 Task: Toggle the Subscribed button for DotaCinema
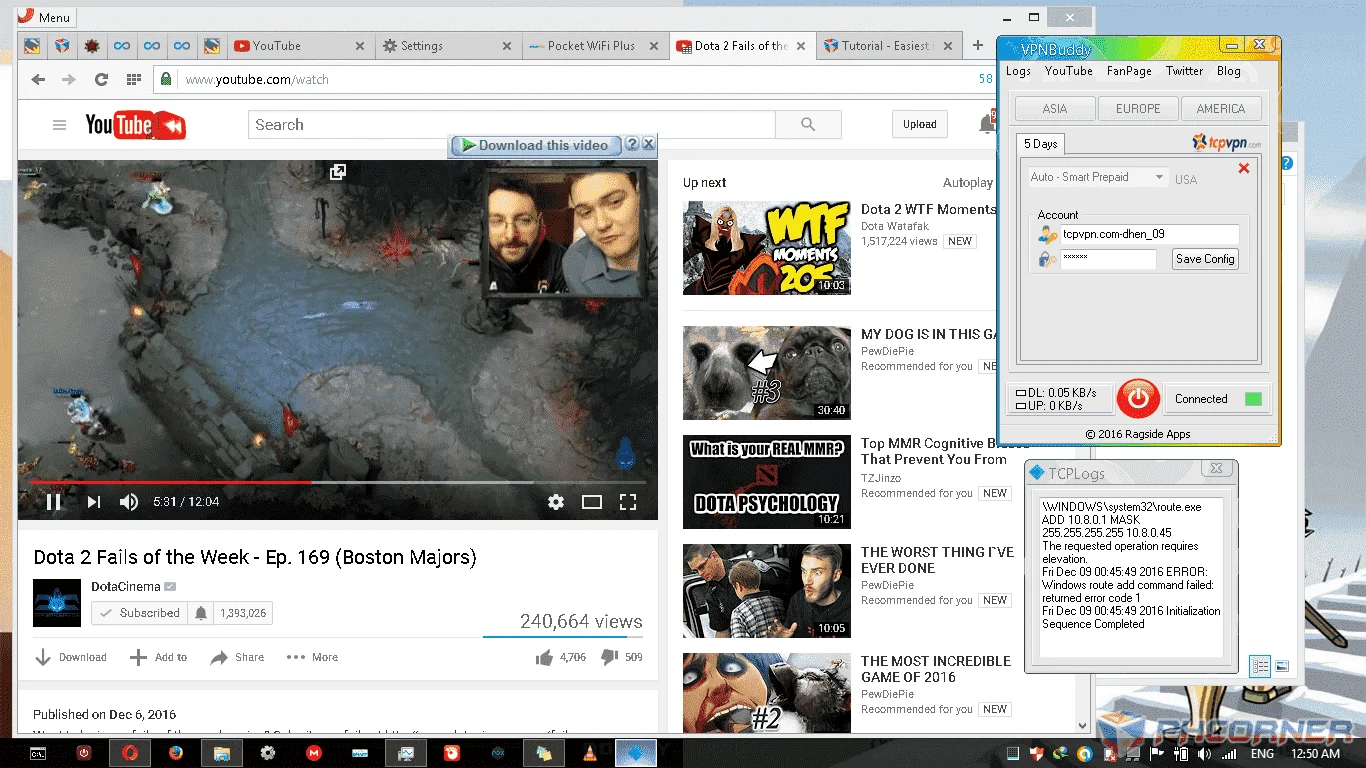(140, 613)
